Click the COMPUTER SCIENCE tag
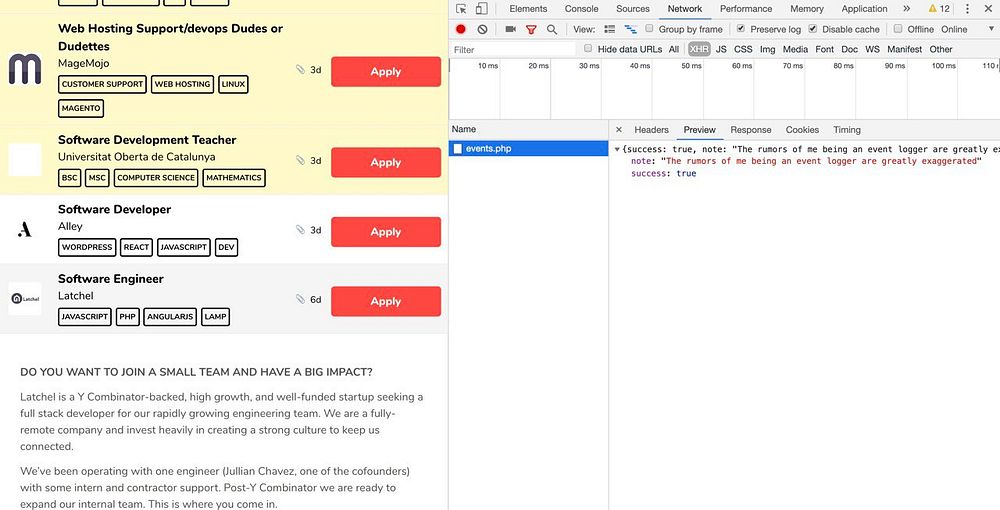Viewport: 1000px width, 510px height. [156, 178]
